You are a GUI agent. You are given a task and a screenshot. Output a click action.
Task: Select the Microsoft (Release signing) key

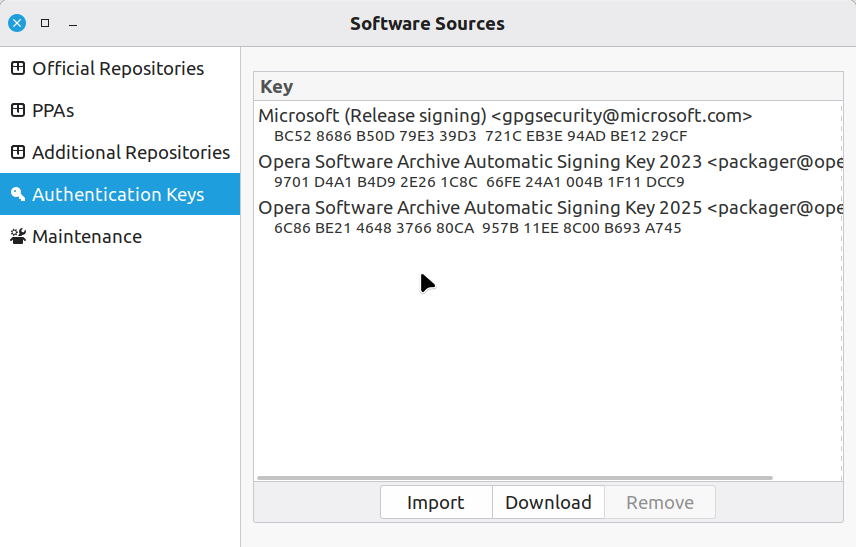[x=548, y=125]
